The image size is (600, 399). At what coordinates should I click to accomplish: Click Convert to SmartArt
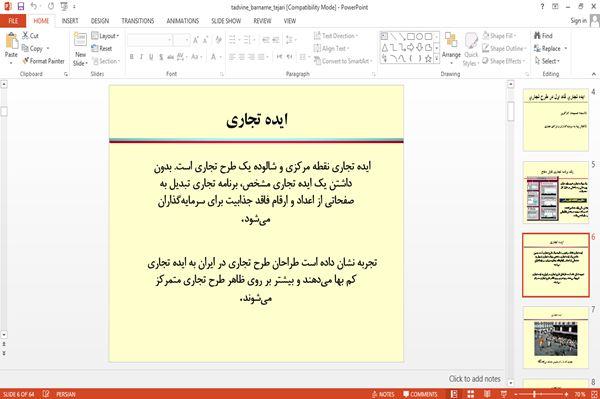point(342,61)
